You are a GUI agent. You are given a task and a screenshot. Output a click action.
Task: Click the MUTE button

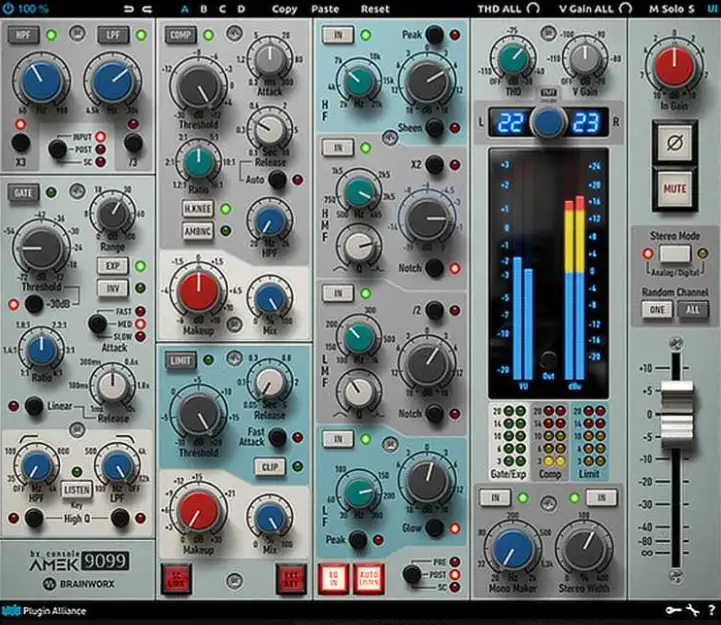point(675,189)
